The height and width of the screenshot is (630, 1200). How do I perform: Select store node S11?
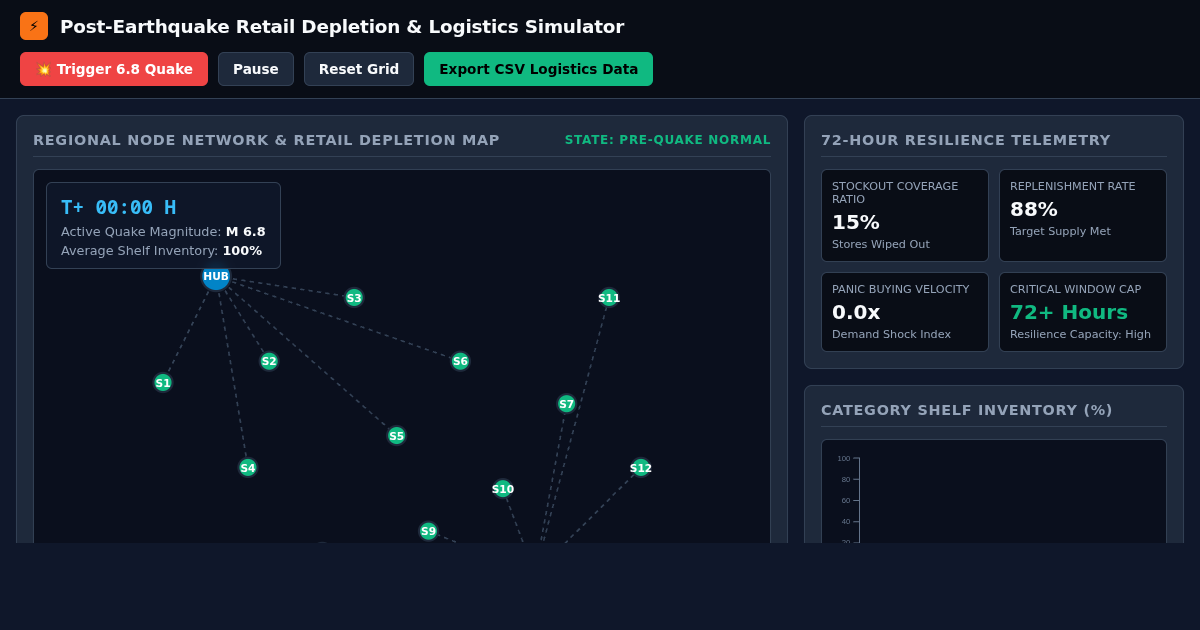609,298
